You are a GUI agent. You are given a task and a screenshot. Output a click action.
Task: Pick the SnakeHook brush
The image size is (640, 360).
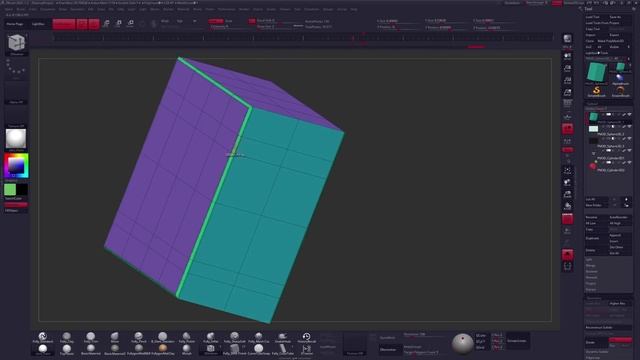pos(282,338)
